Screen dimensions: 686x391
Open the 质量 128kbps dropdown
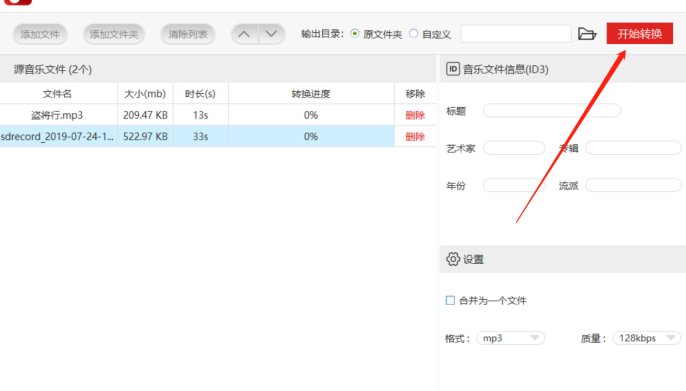pos(647,338)
